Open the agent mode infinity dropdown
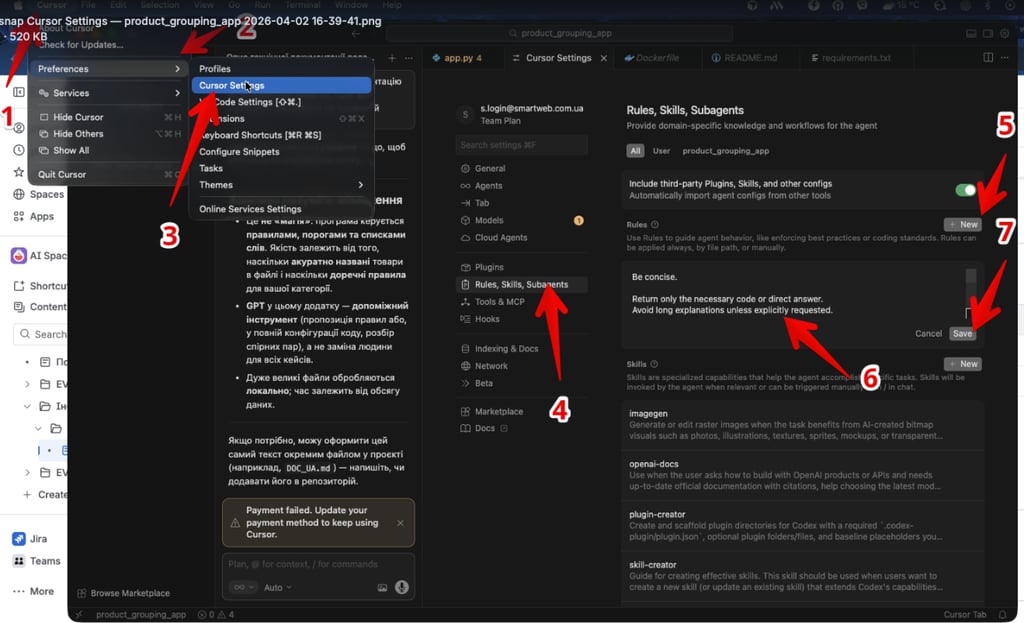This screenshot has width=1024, height=623. (242, 588)
